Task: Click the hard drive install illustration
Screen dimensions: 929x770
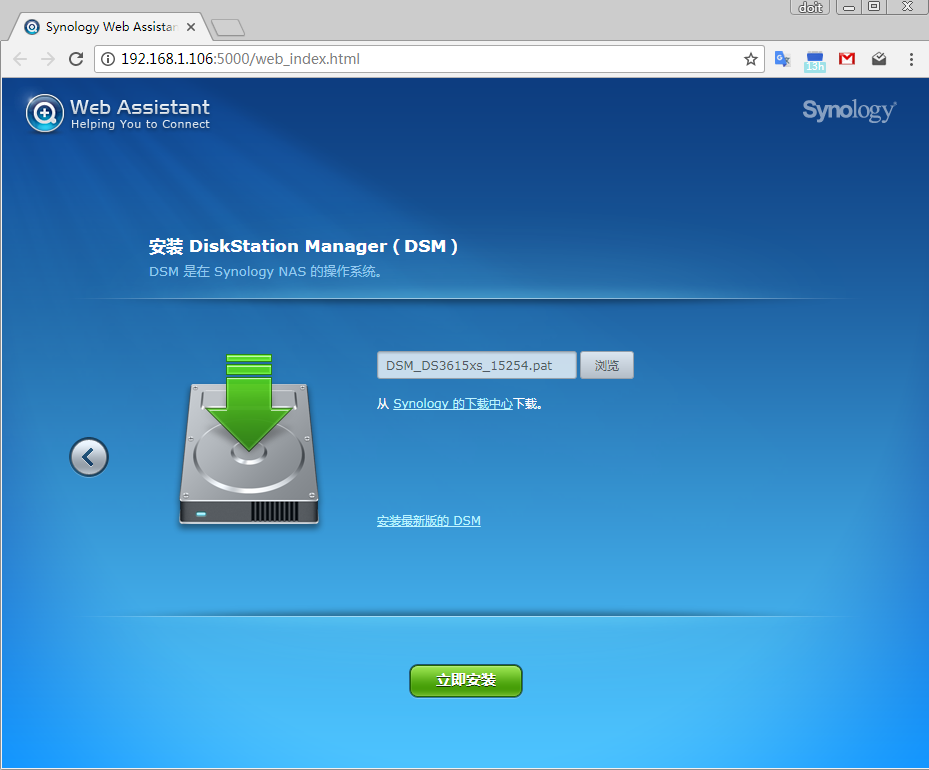Action: [x=249, y=439]
